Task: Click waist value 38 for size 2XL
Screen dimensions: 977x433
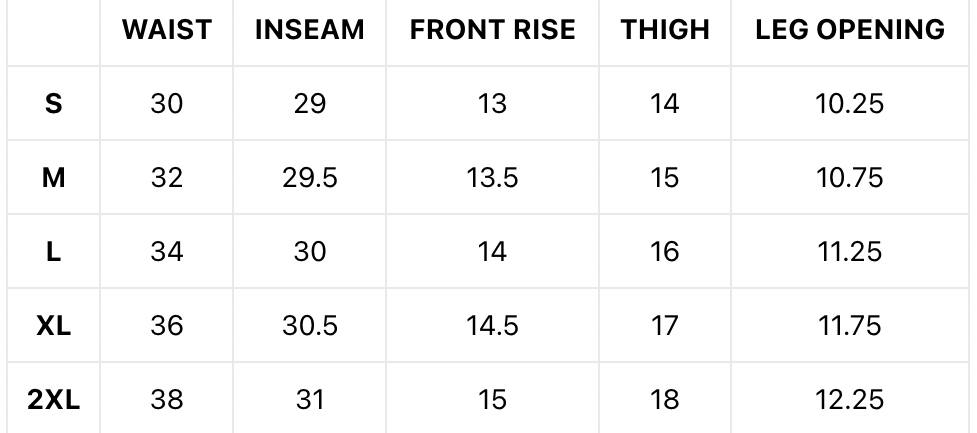Action: [167, 400]
